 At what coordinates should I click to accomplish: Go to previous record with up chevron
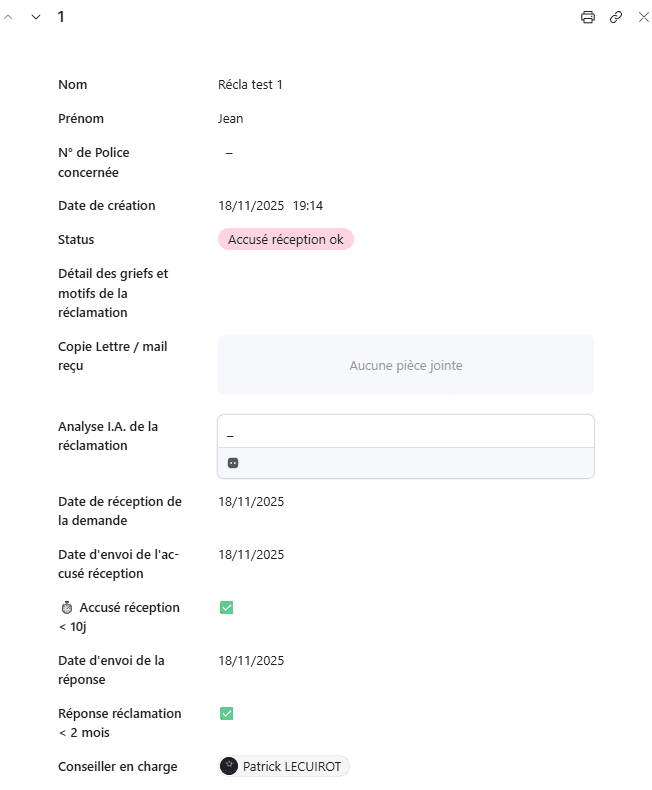pyautogui.click(x=9, y=17)
